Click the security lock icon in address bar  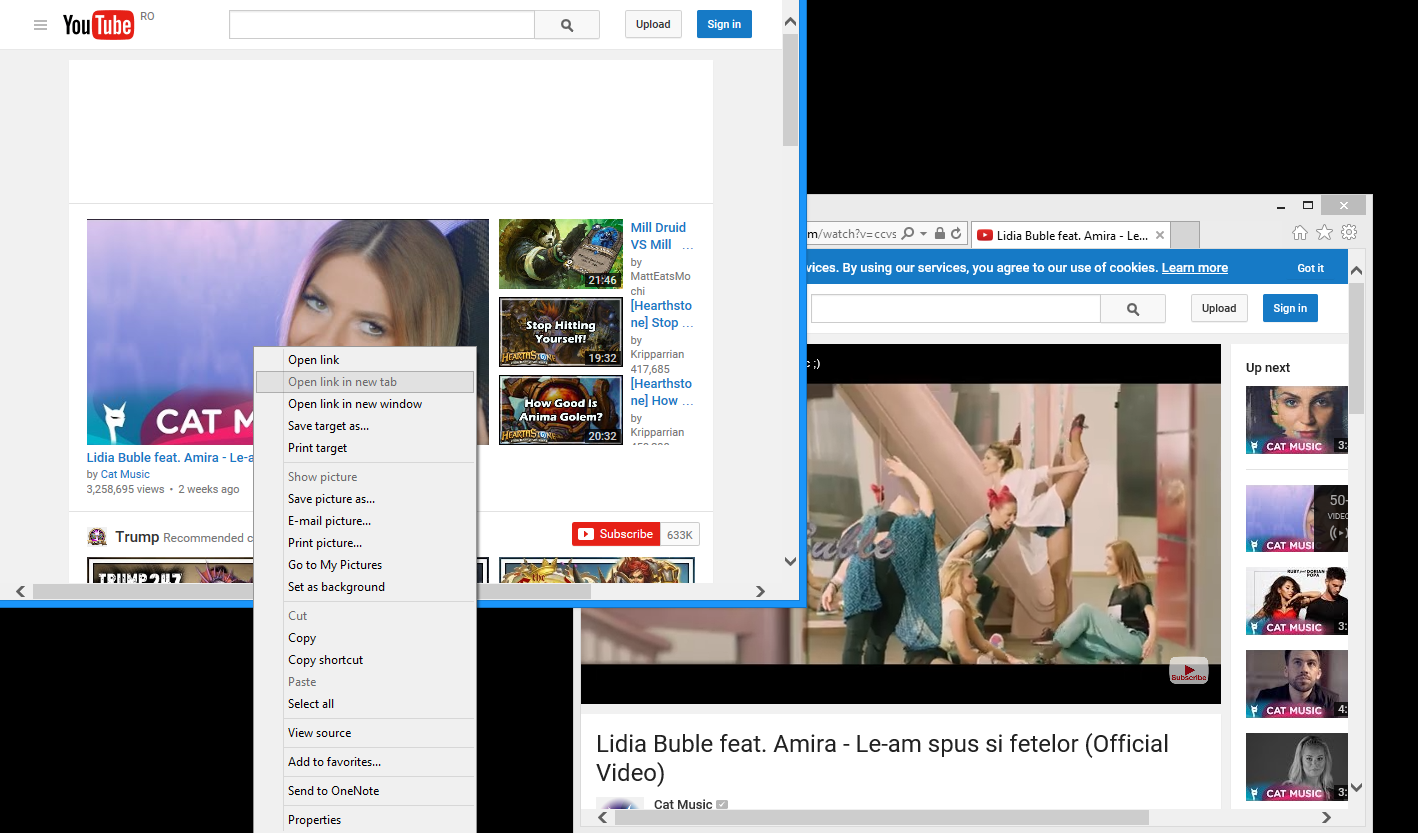939,234
